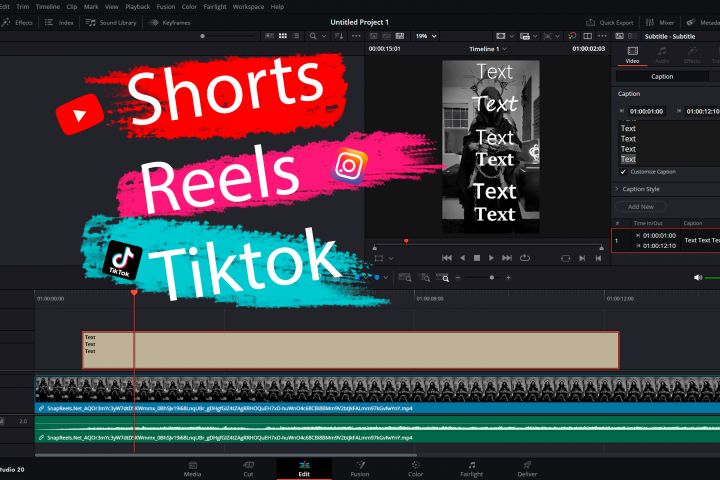
Task: Open the Clip menu
Action: click(72, 7)
